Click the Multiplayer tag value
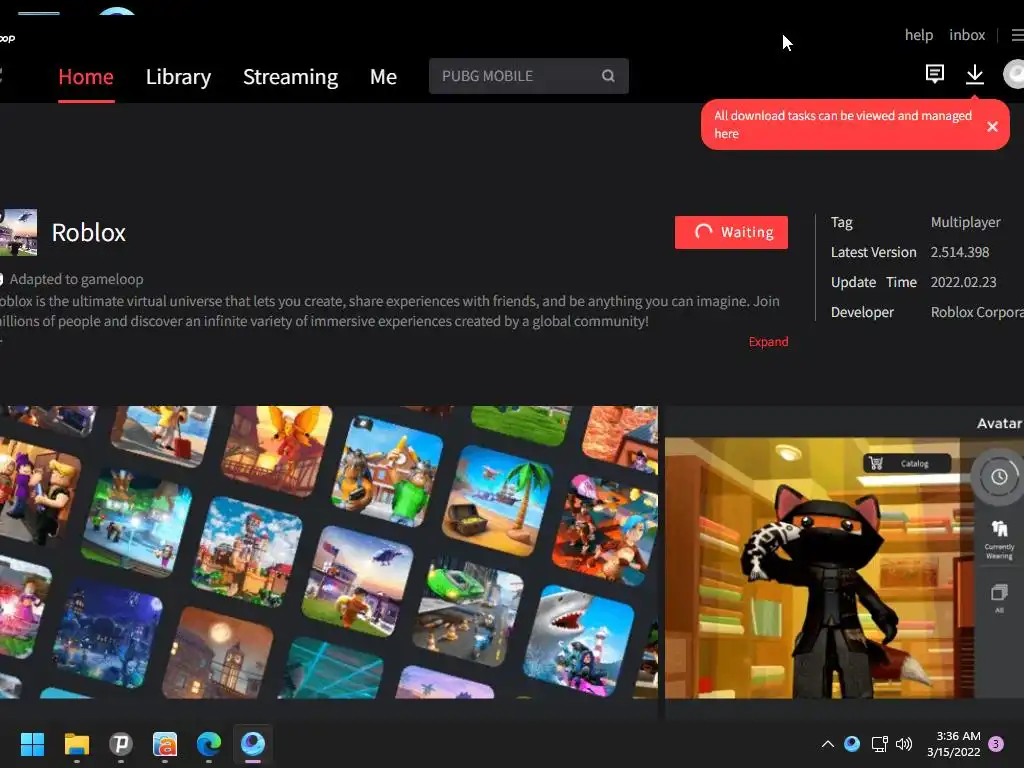 point(965,222)
